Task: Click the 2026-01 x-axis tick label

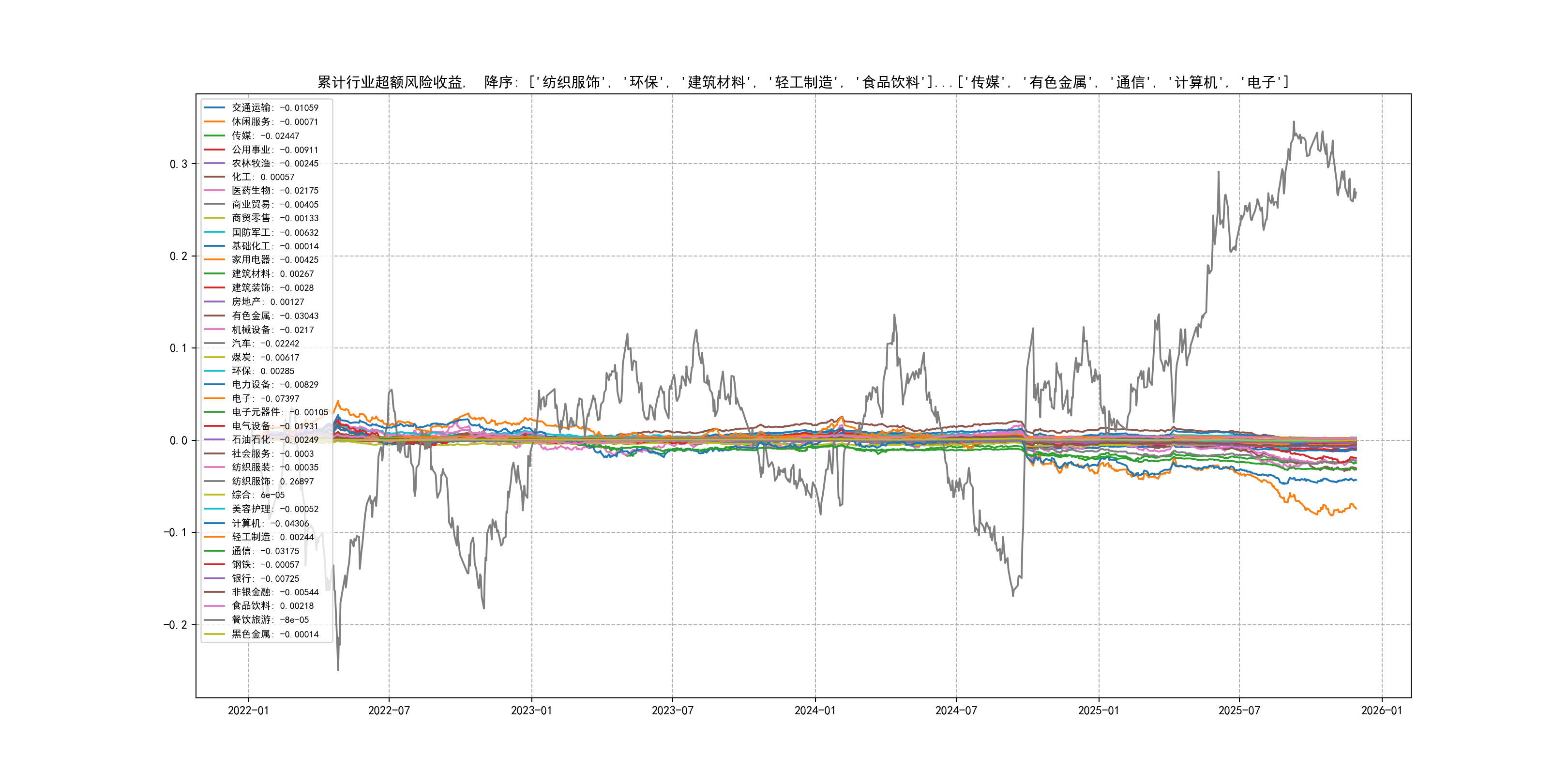Action: (x=1381, y=710)
